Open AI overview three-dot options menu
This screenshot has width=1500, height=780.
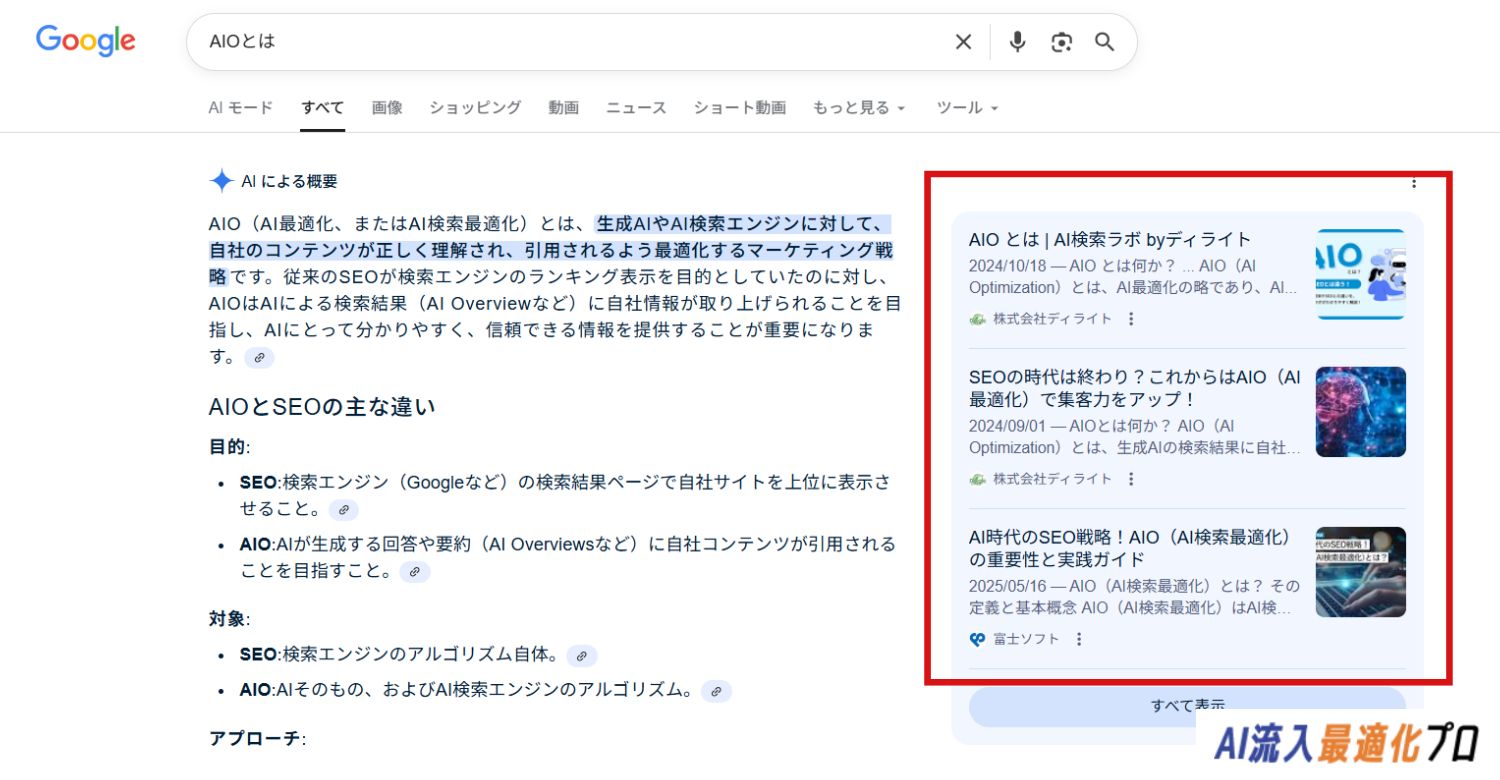coord(1413,183)
